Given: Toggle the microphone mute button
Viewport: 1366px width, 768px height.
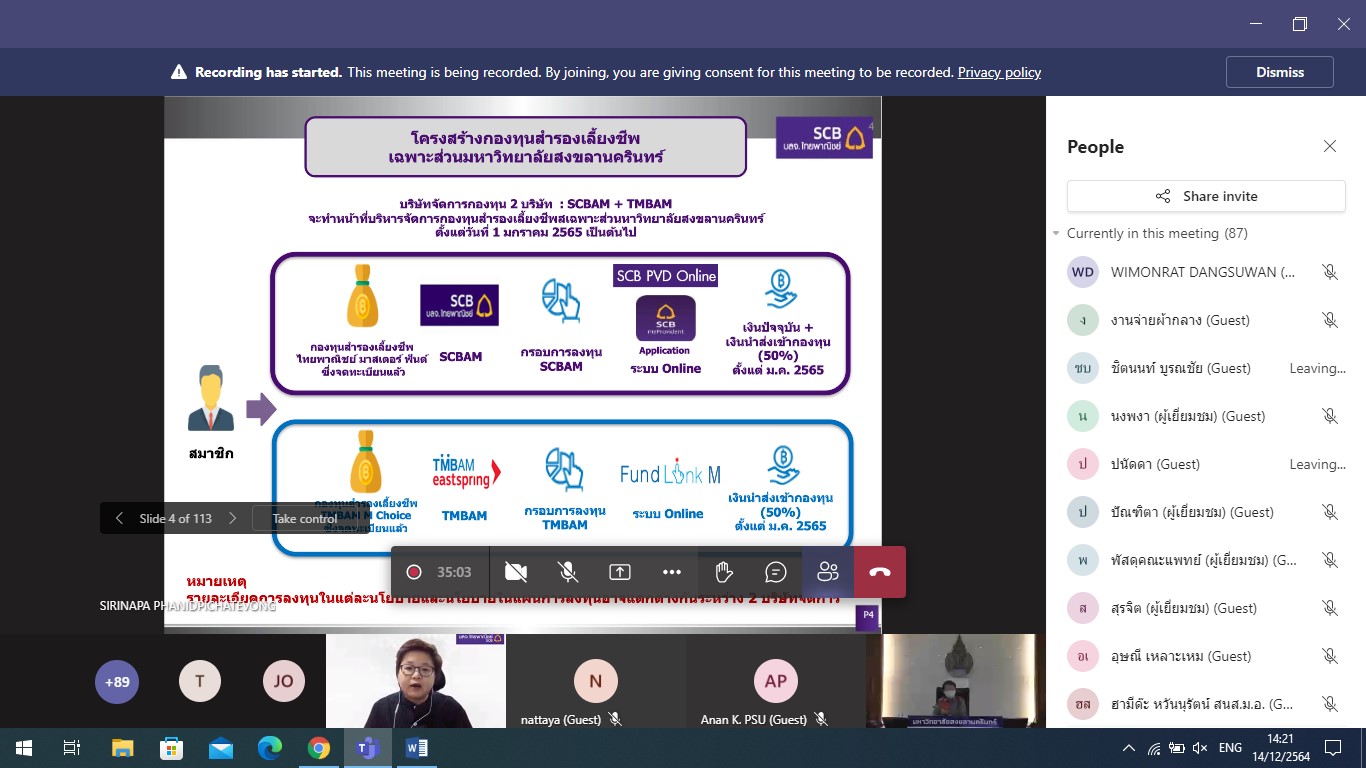Looking at the screenshot, I should point(568,572).
